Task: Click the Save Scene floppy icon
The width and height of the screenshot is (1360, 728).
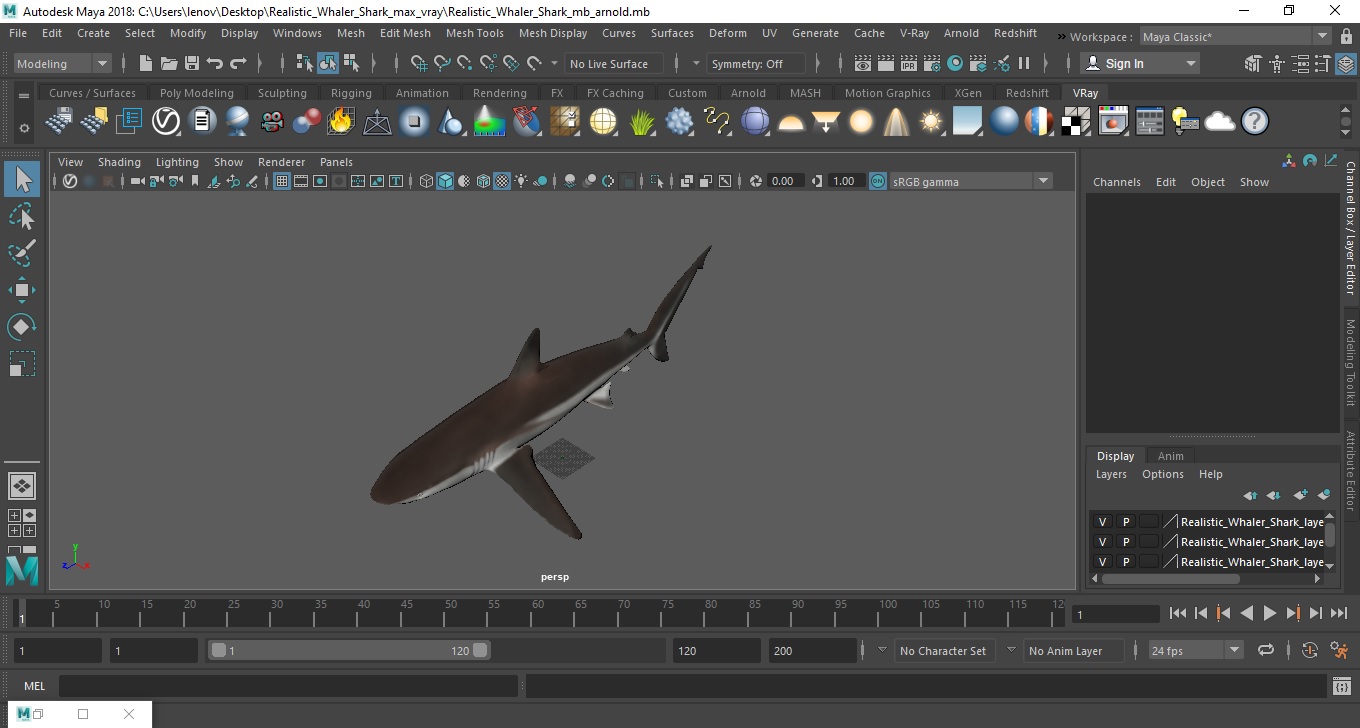Action: [x=192, y=63]
